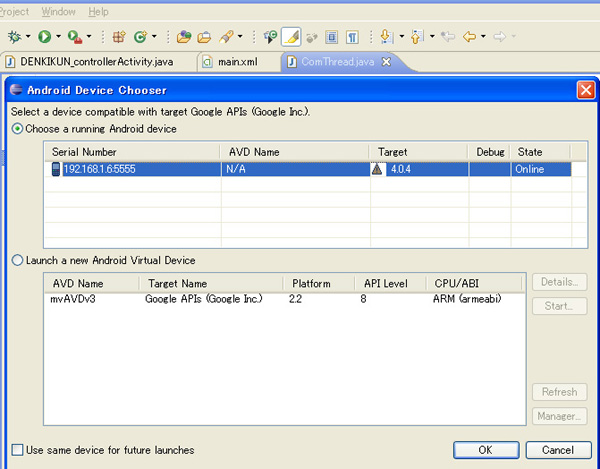Switch to ComThread.java tab

[x=338, y=62]
